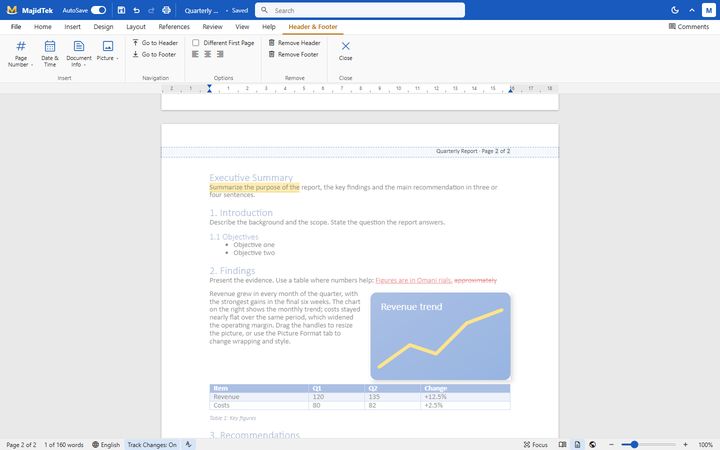
Task: Click the save icon in title bar
Action: [121, 10]
